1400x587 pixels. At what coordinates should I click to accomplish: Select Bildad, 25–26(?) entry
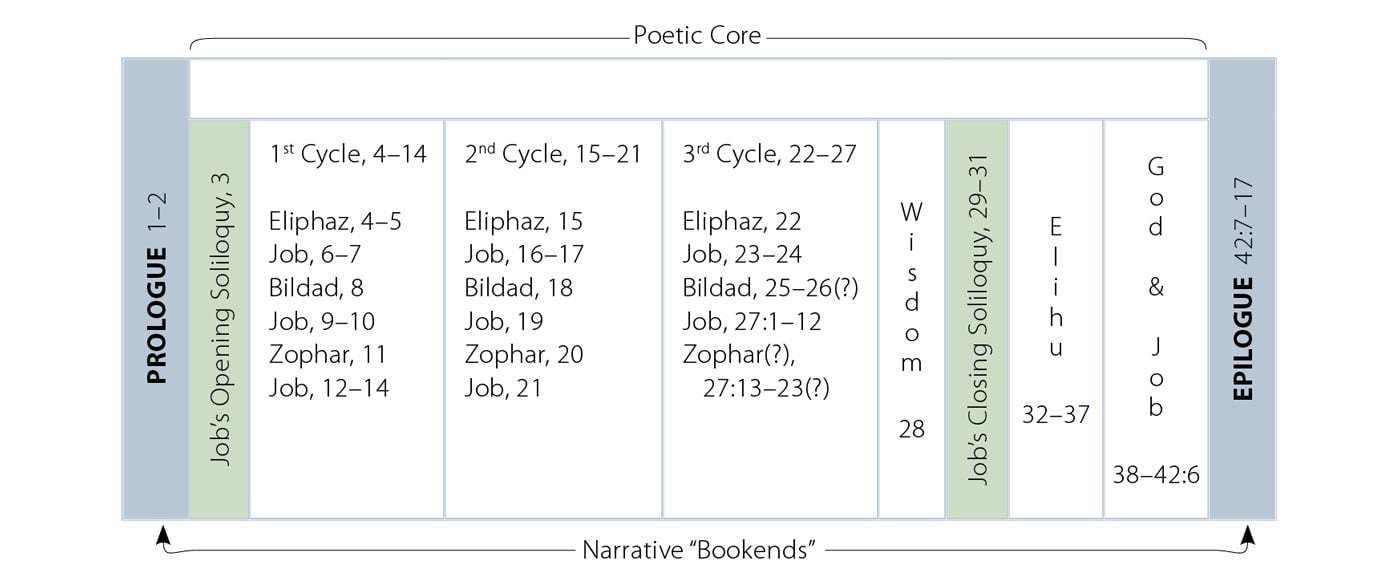771,288
